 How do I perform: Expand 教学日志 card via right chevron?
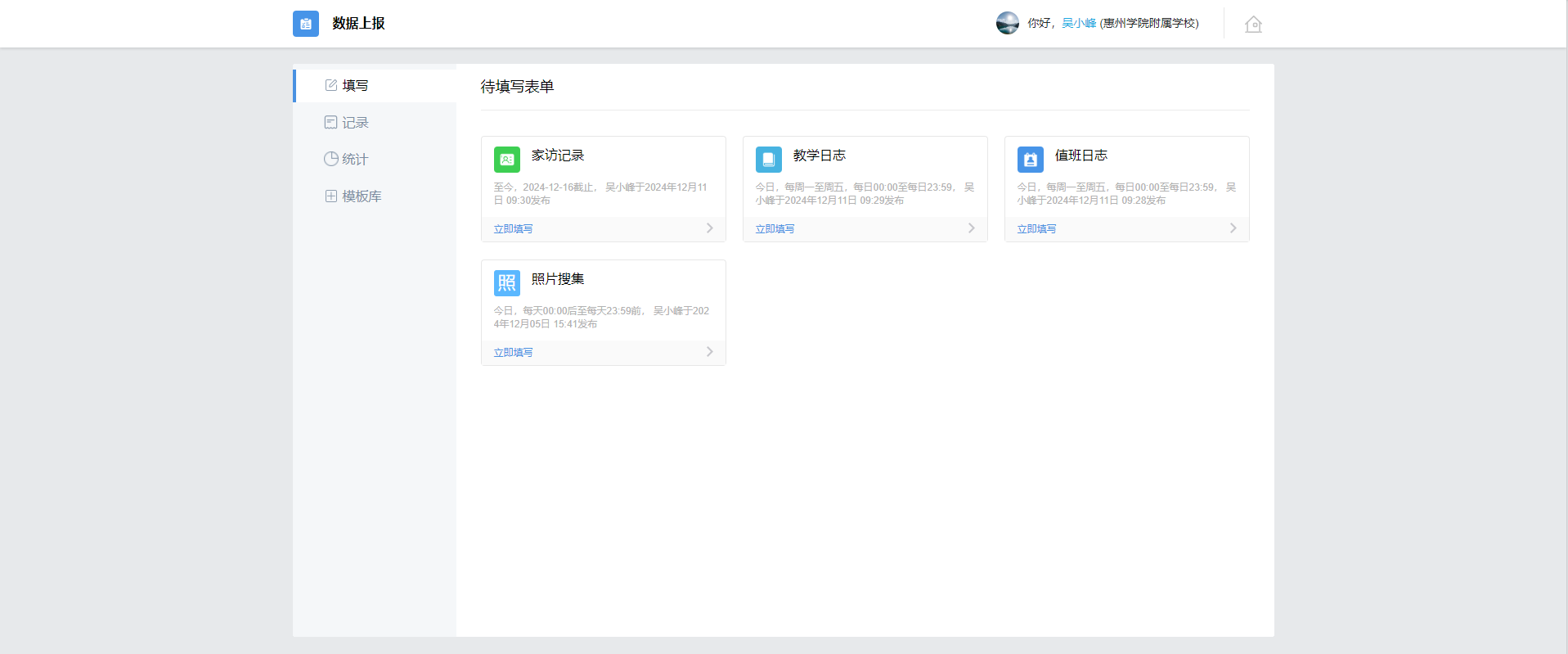[x=971, y=228]
